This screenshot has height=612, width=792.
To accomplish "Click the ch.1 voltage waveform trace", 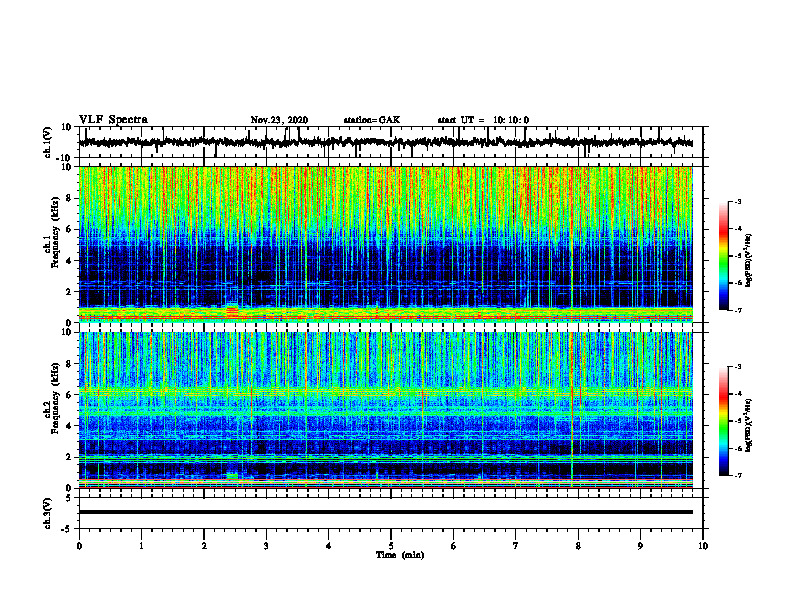I will coord(385,142).
